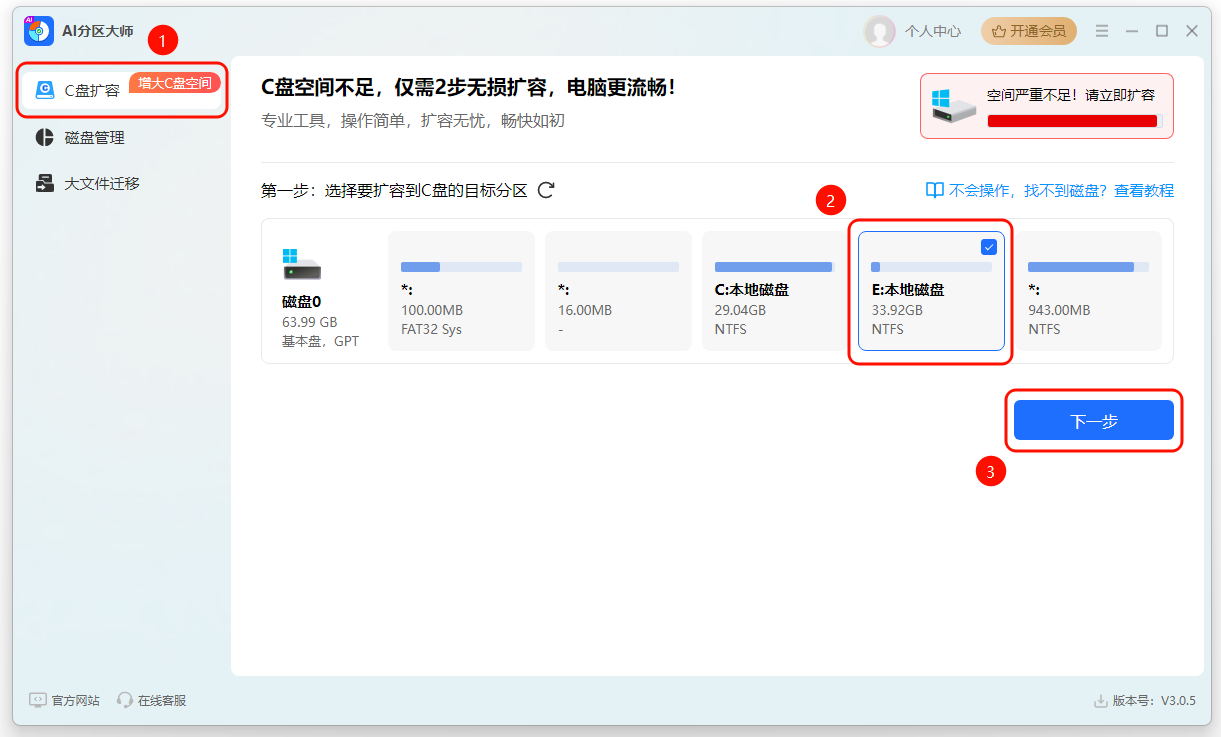The image size is (1221, 737).
Task: Select the 943.00MB NTFS partition card
Action: point(1088,291)
